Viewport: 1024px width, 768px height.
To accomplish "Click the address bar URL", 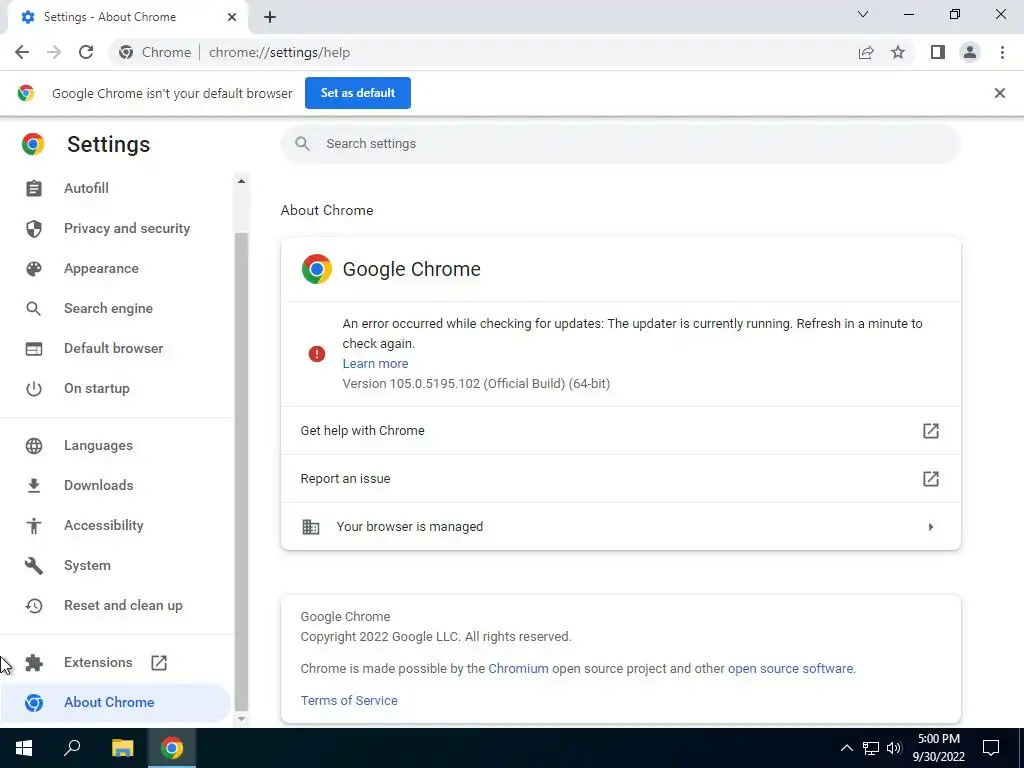I will (x=280, y=52).
